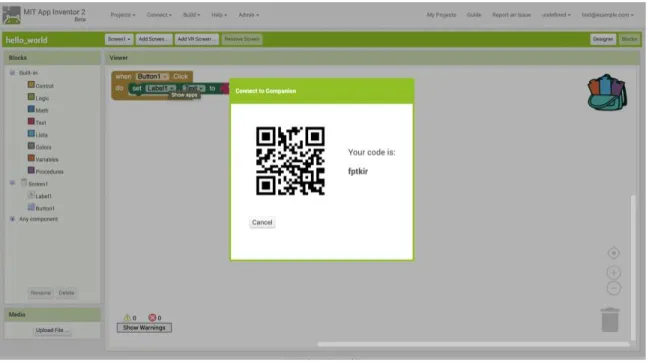Cancel the Connect to Companion dialog
The height and width of the screenshot is (362, 649).
(262, 223)
